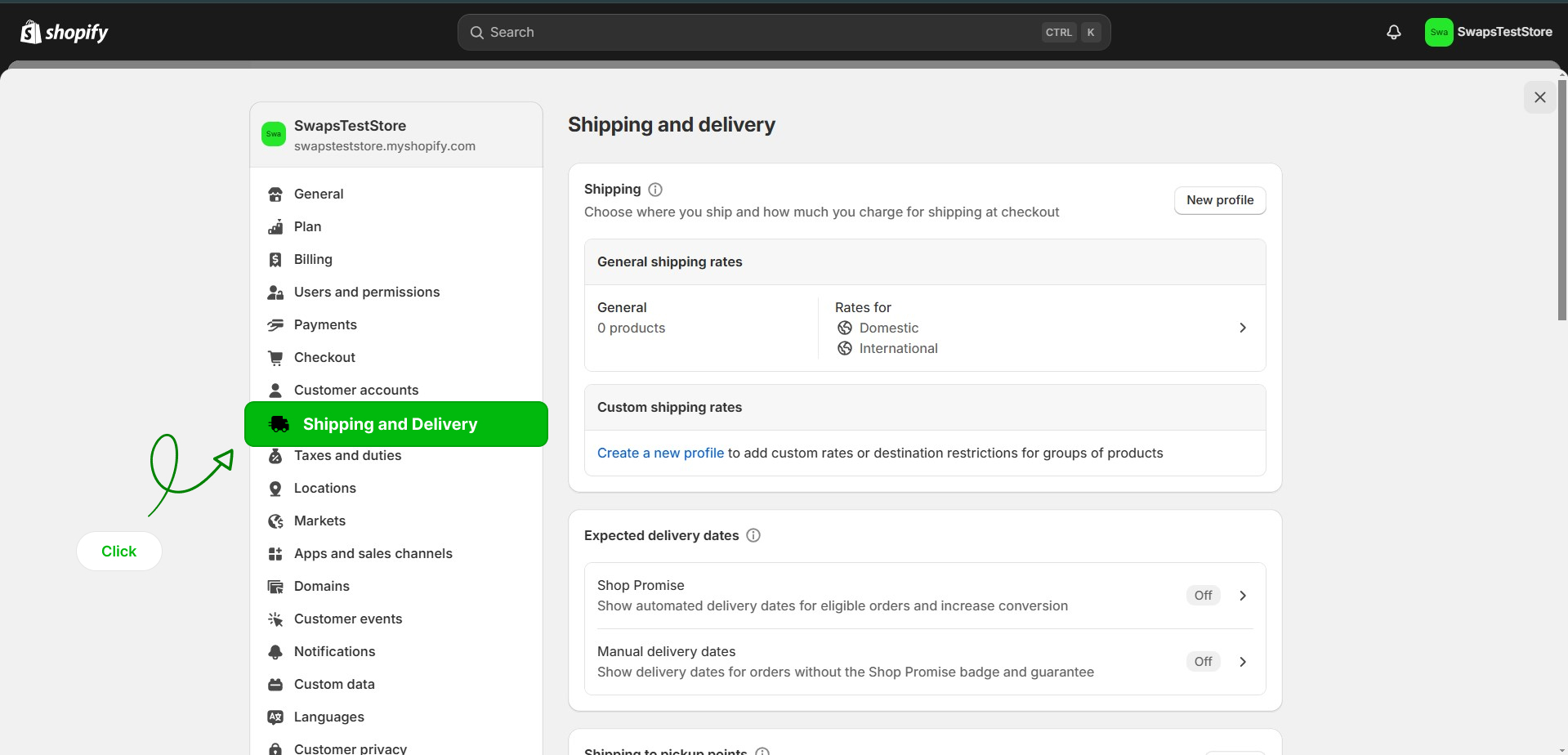Select Checkout in settings sidebar
The width and height of the screenshot is (1568, 755).
tap(396, 358)
